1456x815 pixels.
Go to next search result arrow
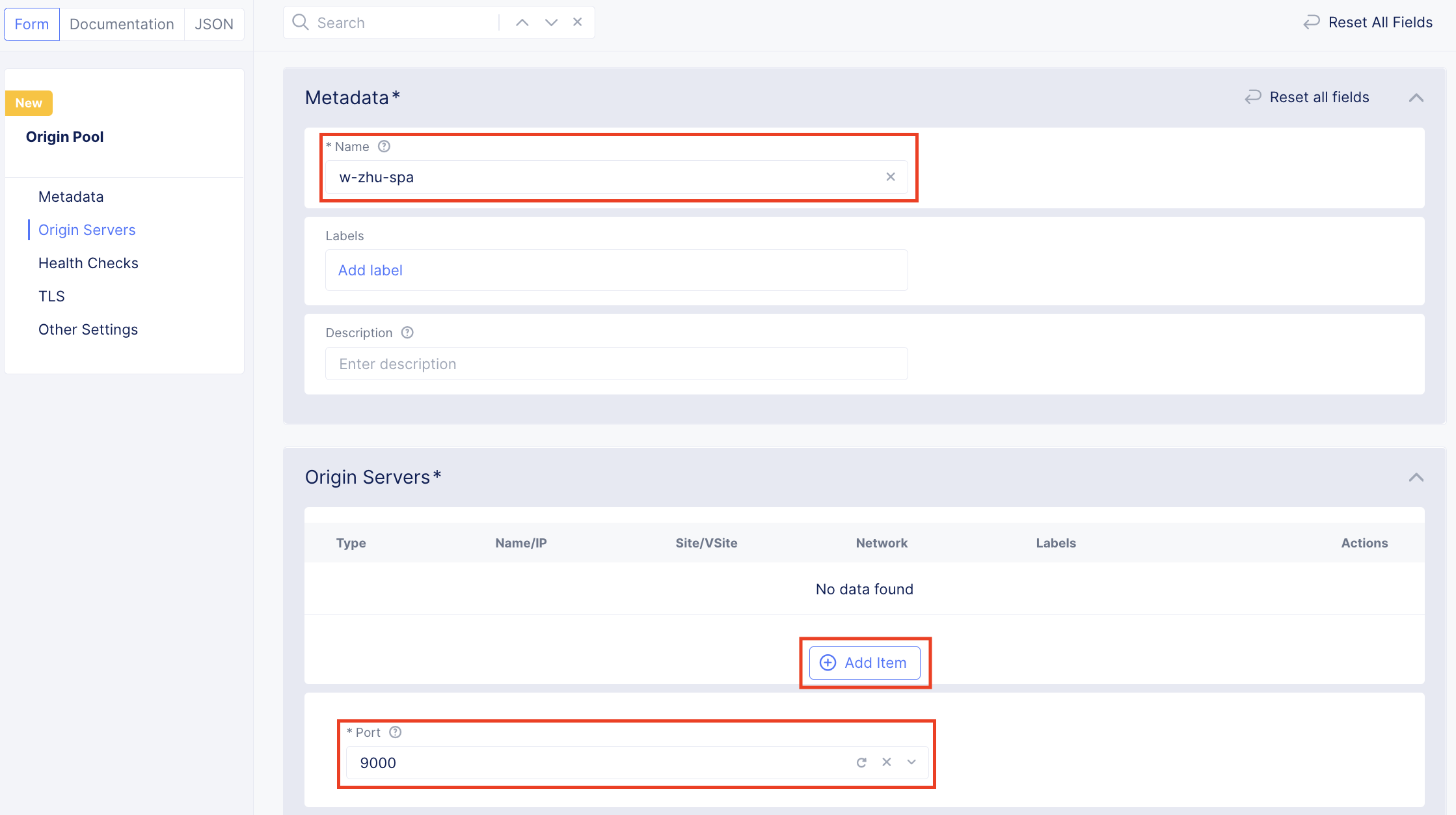(x=551, y=23)
